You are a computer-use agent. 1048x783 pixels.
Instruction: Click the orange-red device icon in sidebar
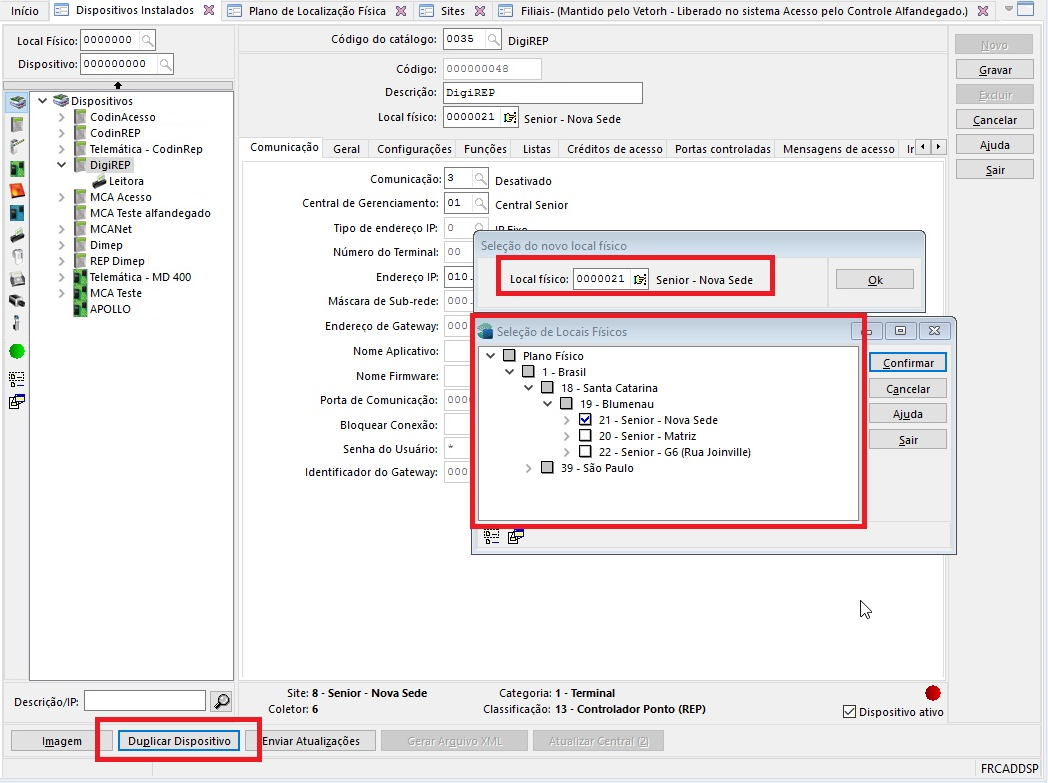(17, 189)
